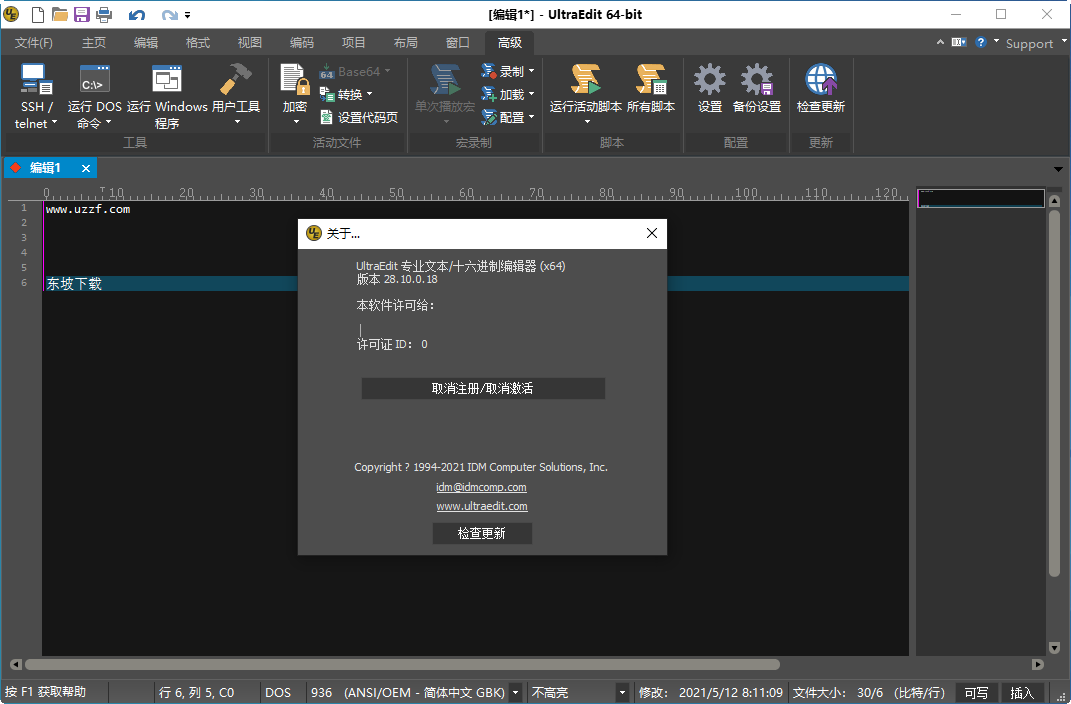
Task: Open settings (设置) gear icon
Action: point(710,89)
